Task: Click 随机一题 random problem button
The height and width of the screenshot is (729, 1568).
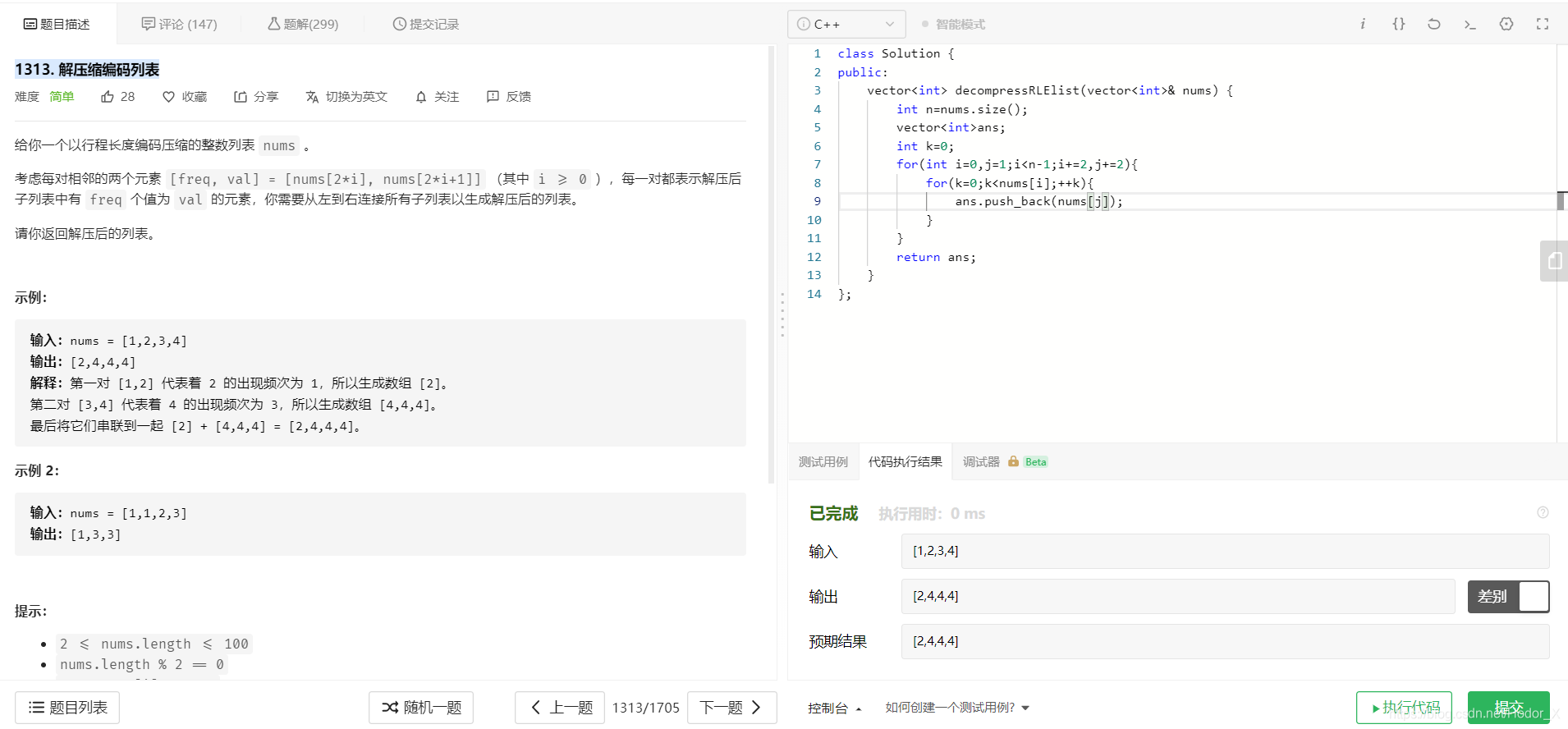Action: (421, 708)
